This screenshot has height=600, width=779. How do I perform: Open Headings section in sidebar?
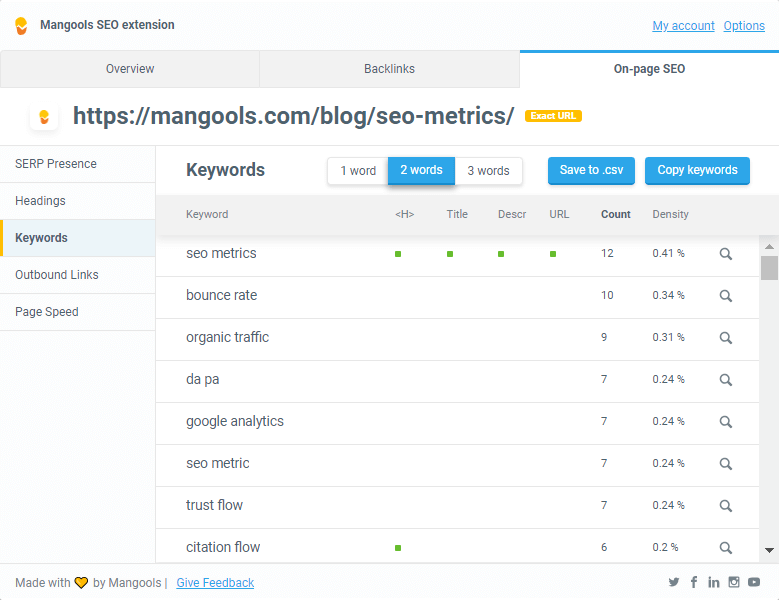[78, 201]
